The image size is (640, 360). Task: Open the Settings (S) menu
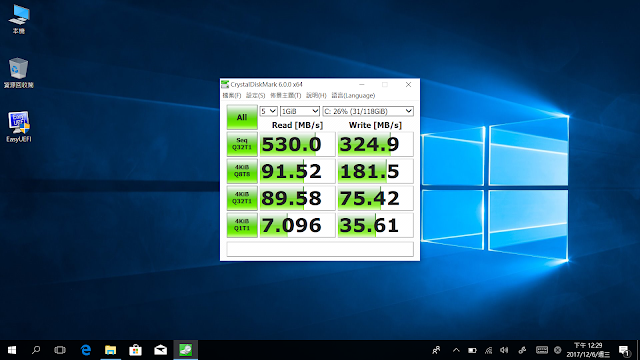pos(255,96)
